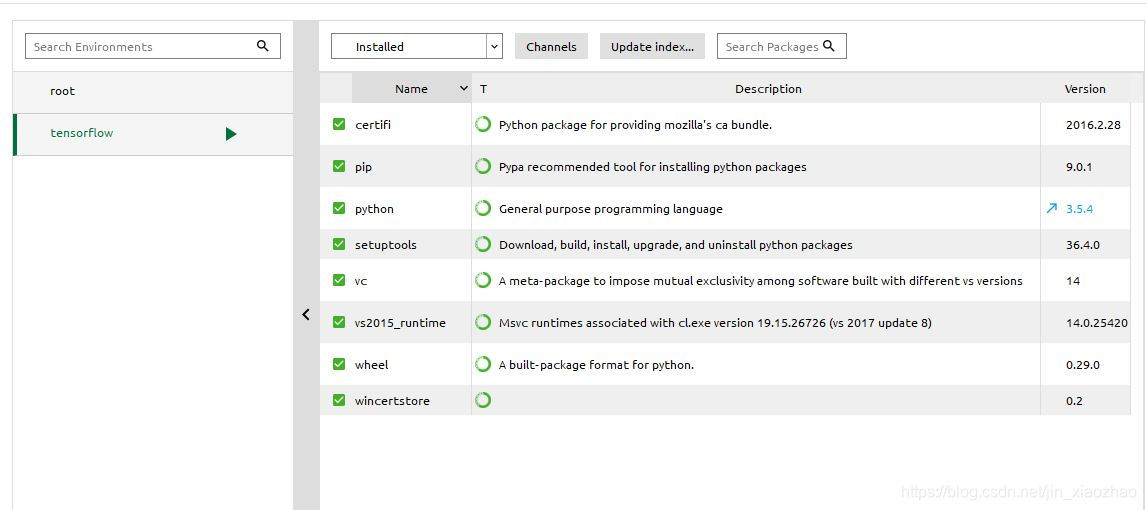Uncheck the certifi package checkbox
This screenshot has height=510, width=1146.
(338, 124)
